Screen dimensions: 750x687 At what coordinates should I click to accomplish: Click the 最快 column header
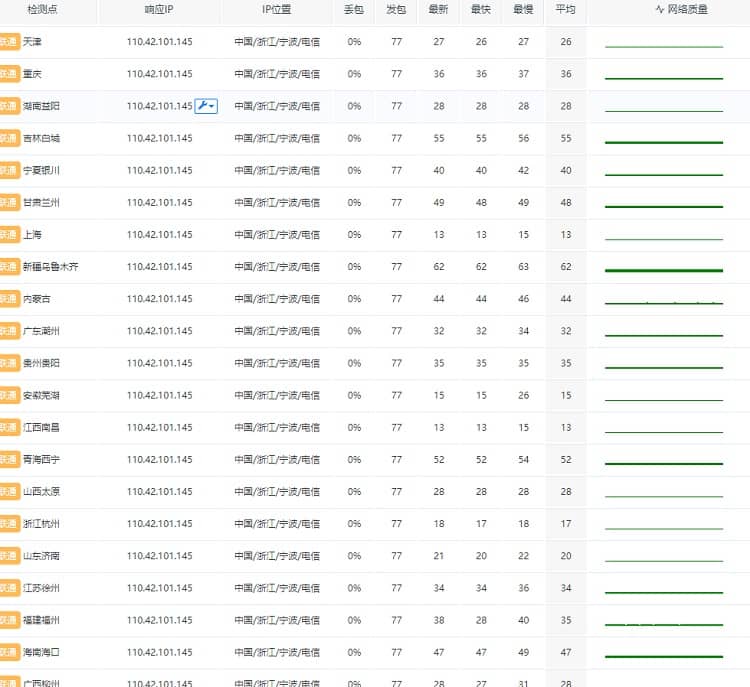481,9
